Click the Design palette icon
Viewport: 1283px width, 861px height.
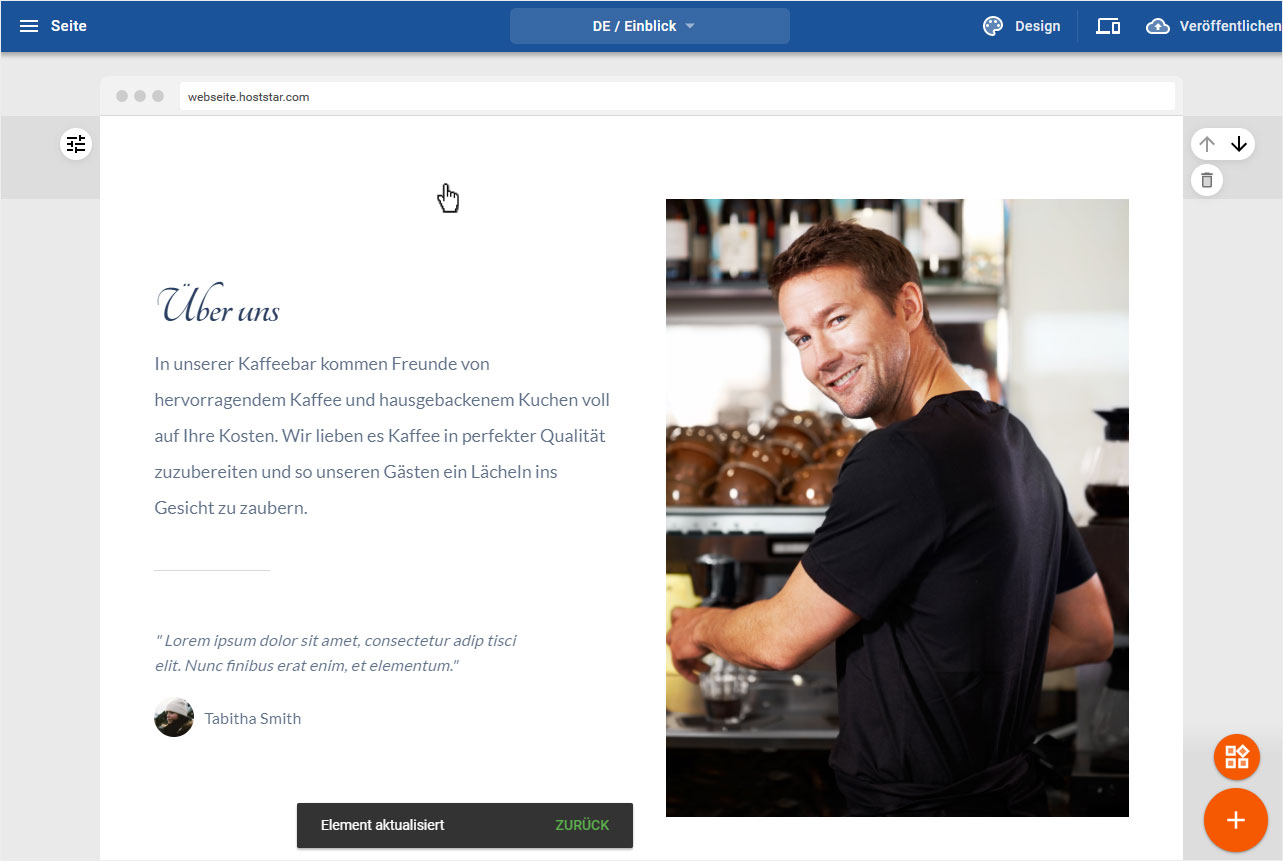(x=992, y=26)
